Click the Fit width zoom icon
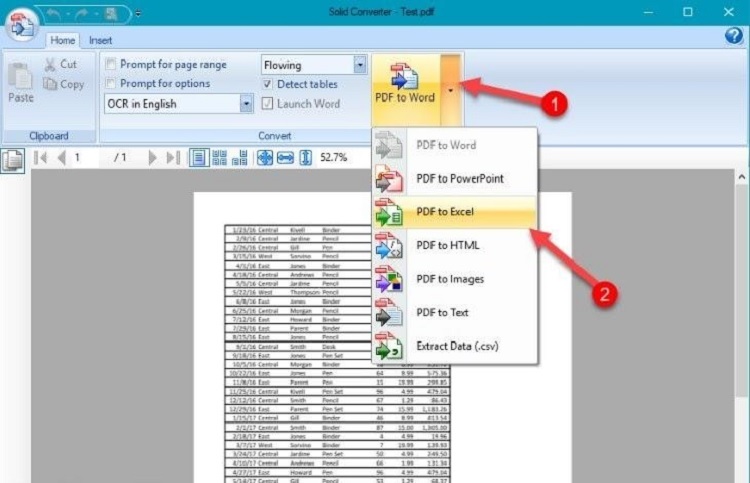Screen dimensions: 750x483 pos(286,157)
